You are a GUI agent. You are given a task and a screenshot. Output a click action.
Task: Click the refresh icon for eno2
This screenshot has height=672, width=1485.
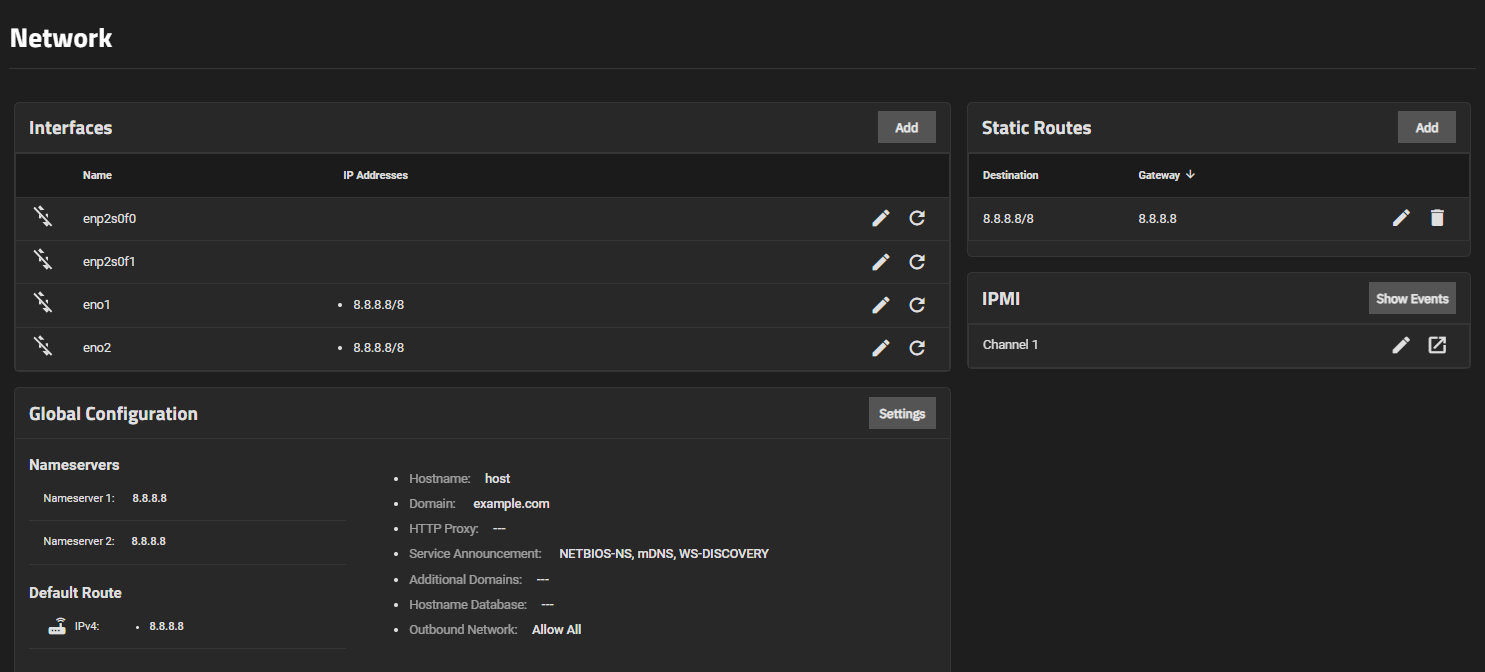(x=916, y=348)
